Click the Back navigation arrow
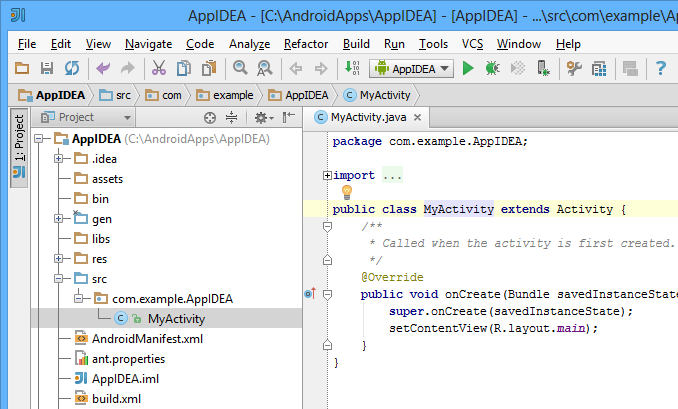Image resolution: width=678 pixels, height=409 pixels. coord(296,68)
